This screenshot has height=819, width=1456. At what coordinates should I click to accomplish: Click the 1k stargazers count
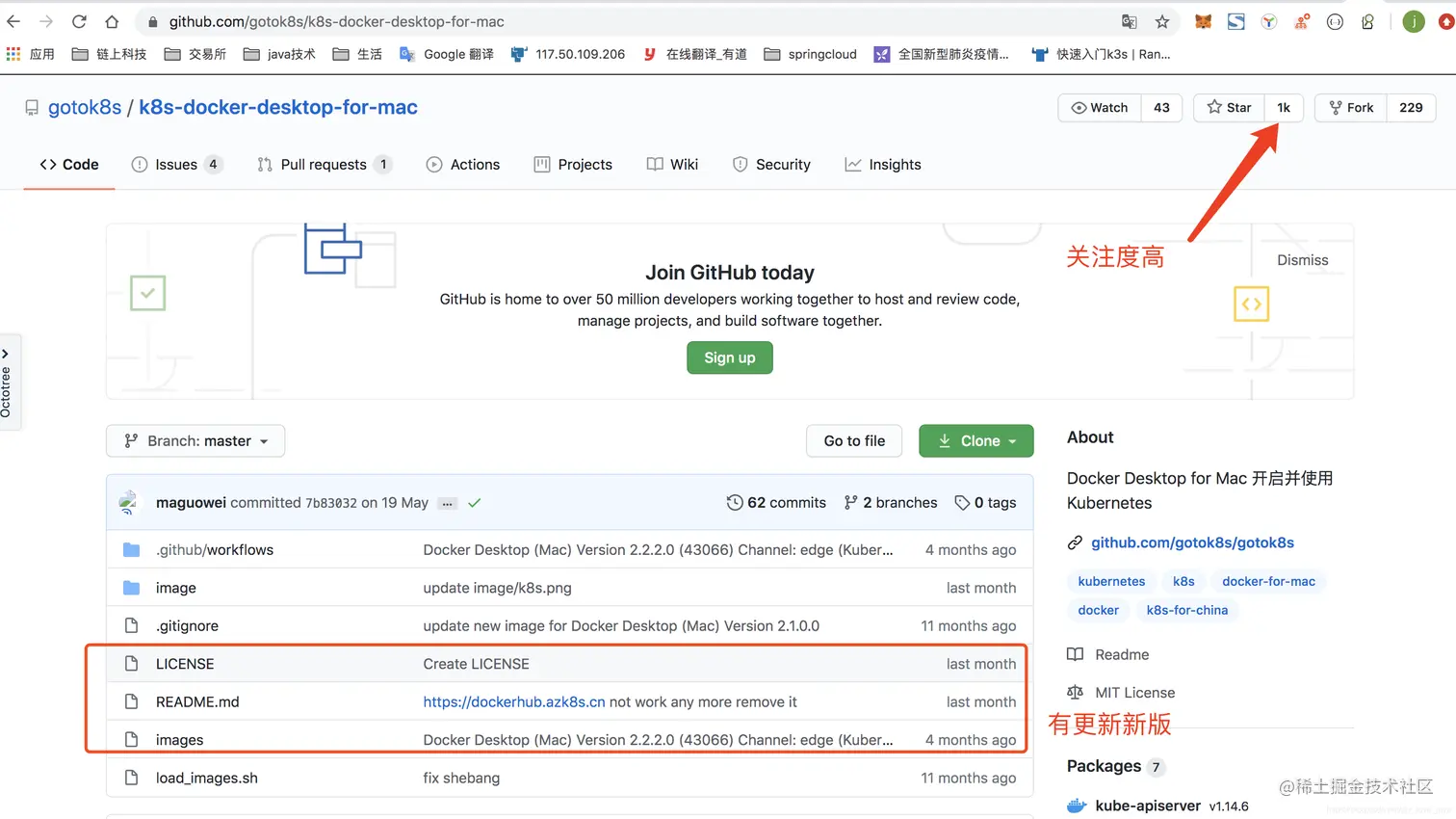point(1284,108)
